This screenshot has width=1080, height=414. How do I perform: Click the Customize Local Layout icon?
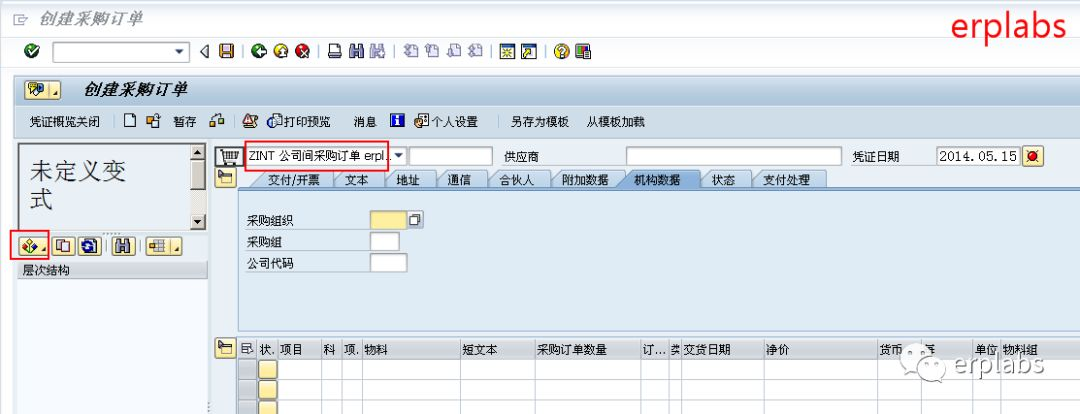tap(583, 51)
